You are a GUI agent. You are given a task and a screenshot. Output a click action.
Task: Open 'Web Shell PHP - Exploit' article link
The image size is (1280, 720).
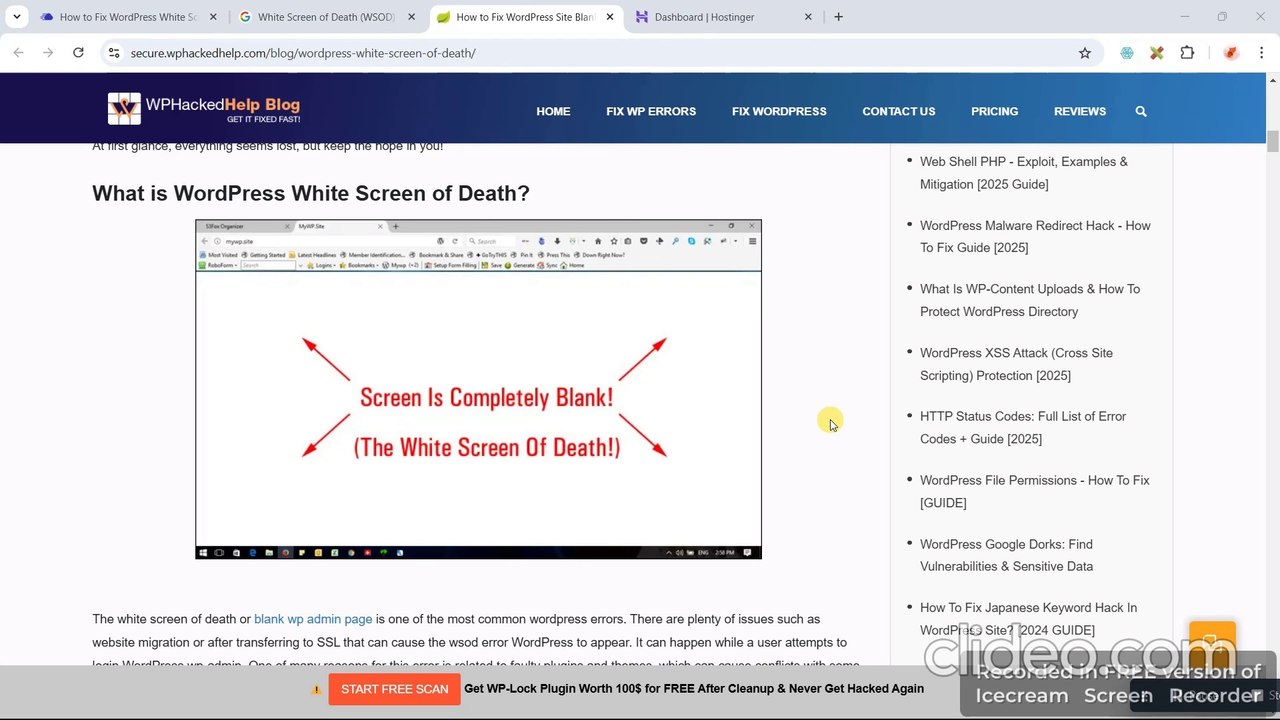tap(1023, 173)
